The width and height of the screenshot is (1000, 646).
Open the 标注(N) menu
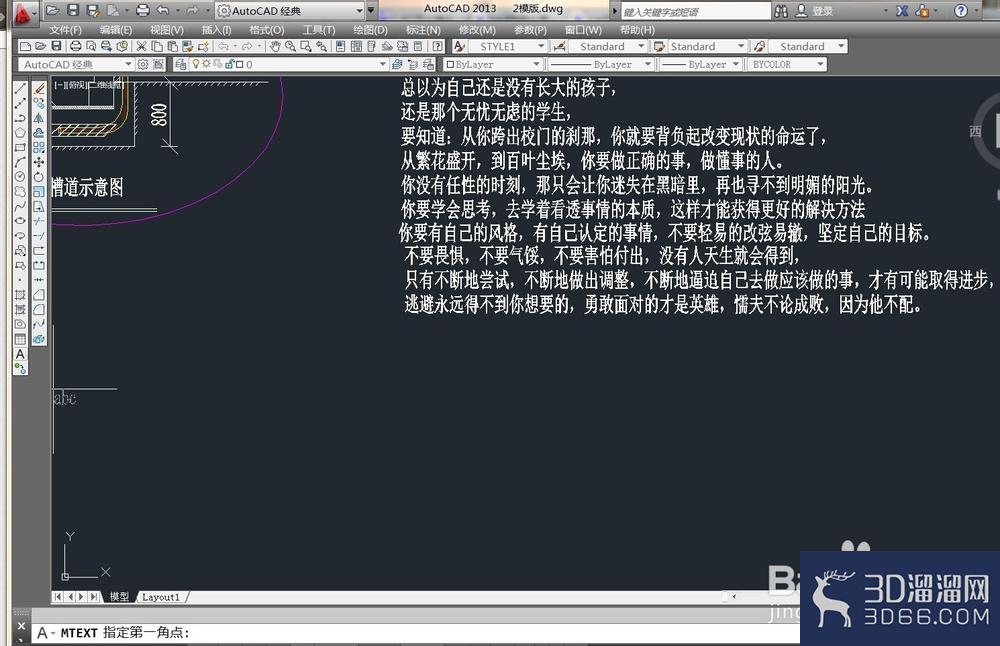pos(423,30)
